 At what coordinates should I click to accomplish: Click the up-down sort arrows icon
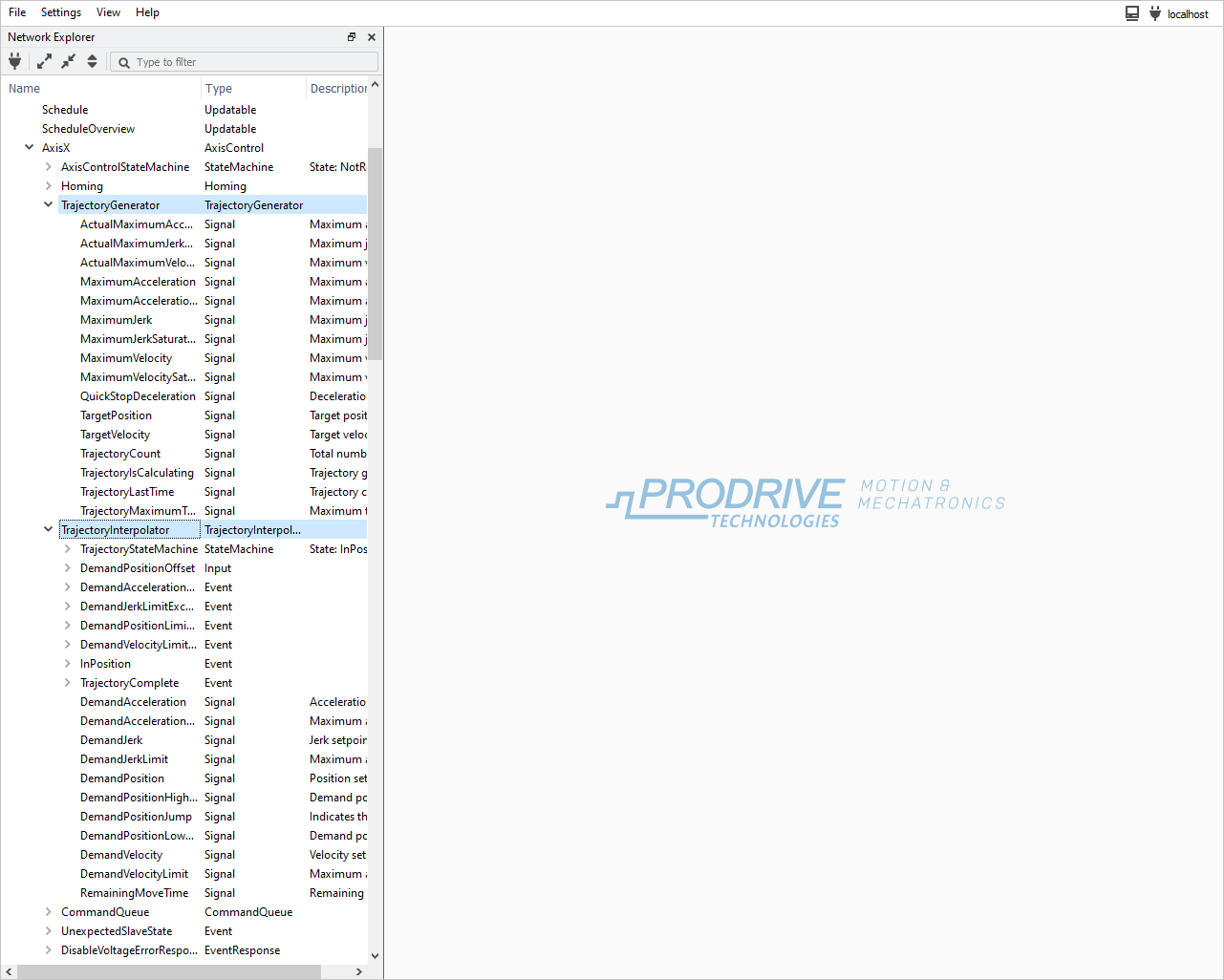[x=92, y=61]
